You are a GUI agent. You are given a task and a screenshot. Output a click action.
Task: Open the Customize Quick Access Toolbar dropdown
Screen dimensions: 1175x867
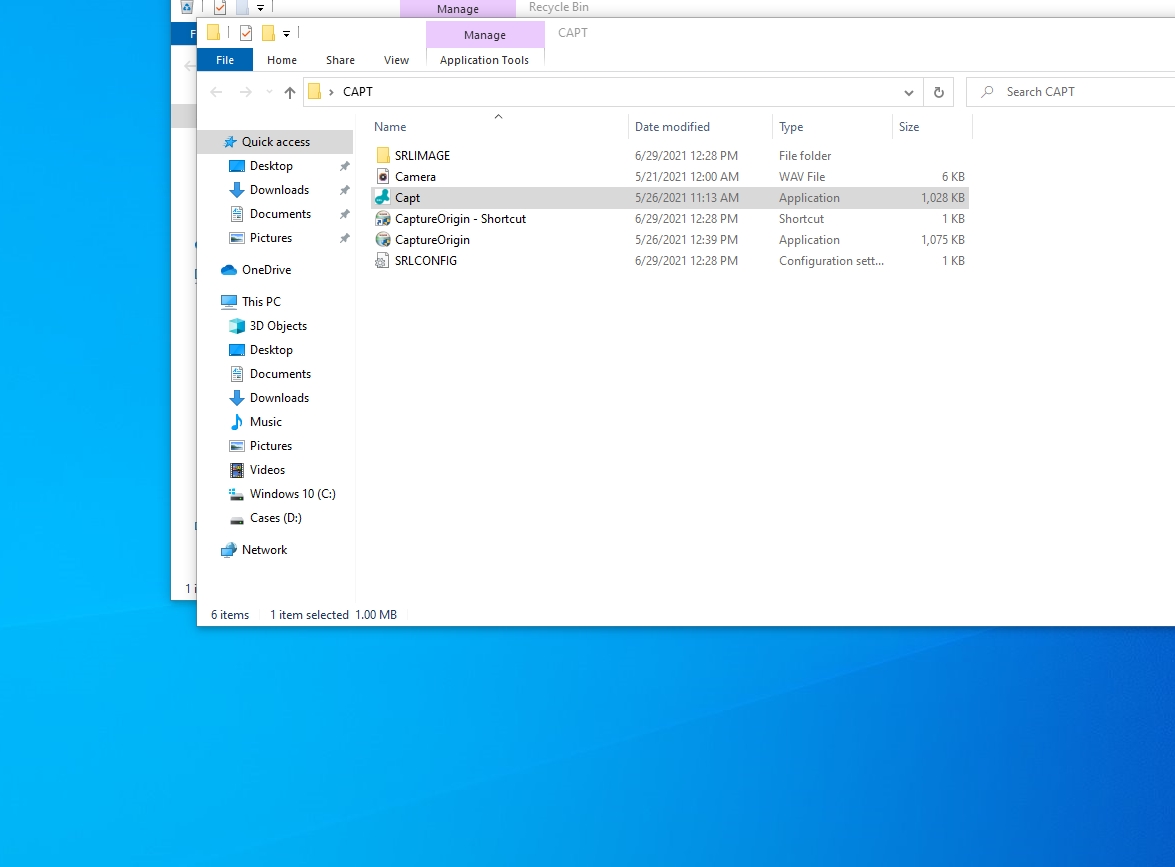click(286, 33)
